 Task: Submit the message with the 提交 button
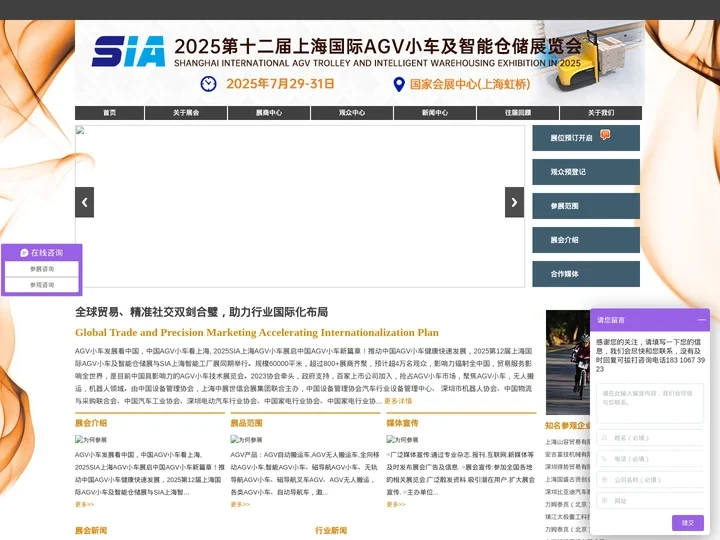click(687, 523)
